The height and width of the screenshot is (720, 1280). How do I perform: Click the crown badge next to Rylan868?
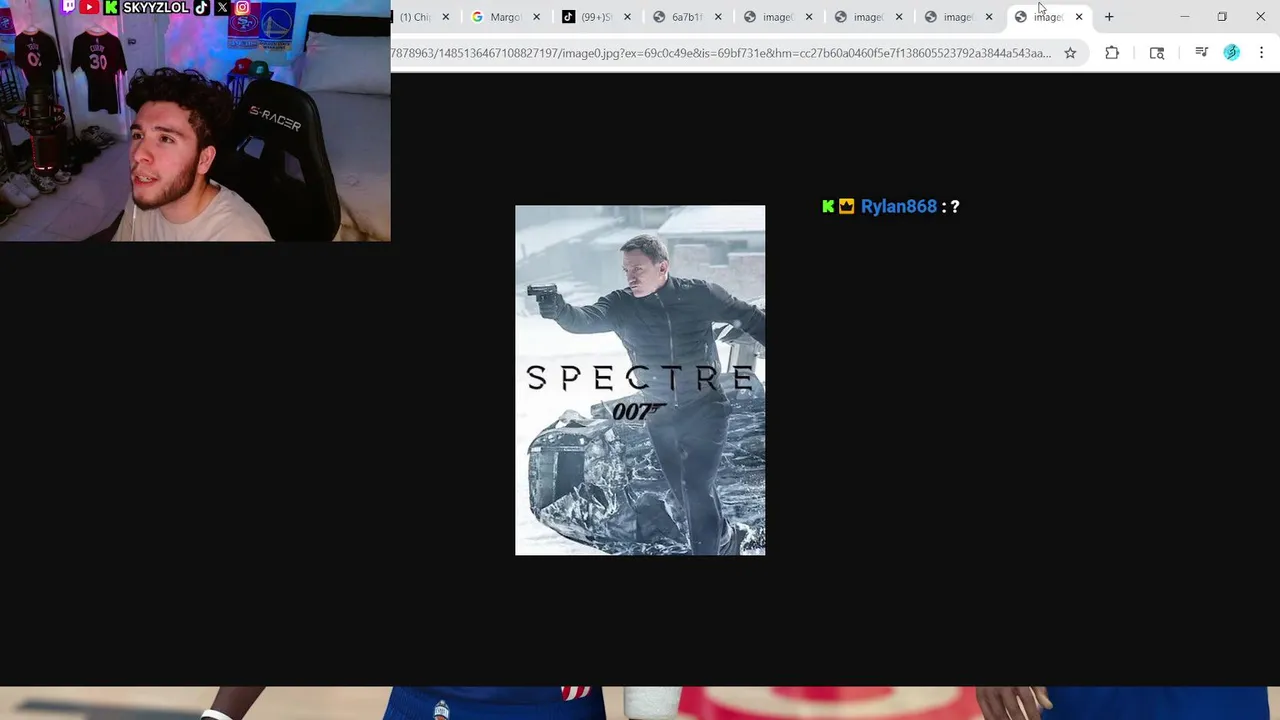tap(847, 207)
